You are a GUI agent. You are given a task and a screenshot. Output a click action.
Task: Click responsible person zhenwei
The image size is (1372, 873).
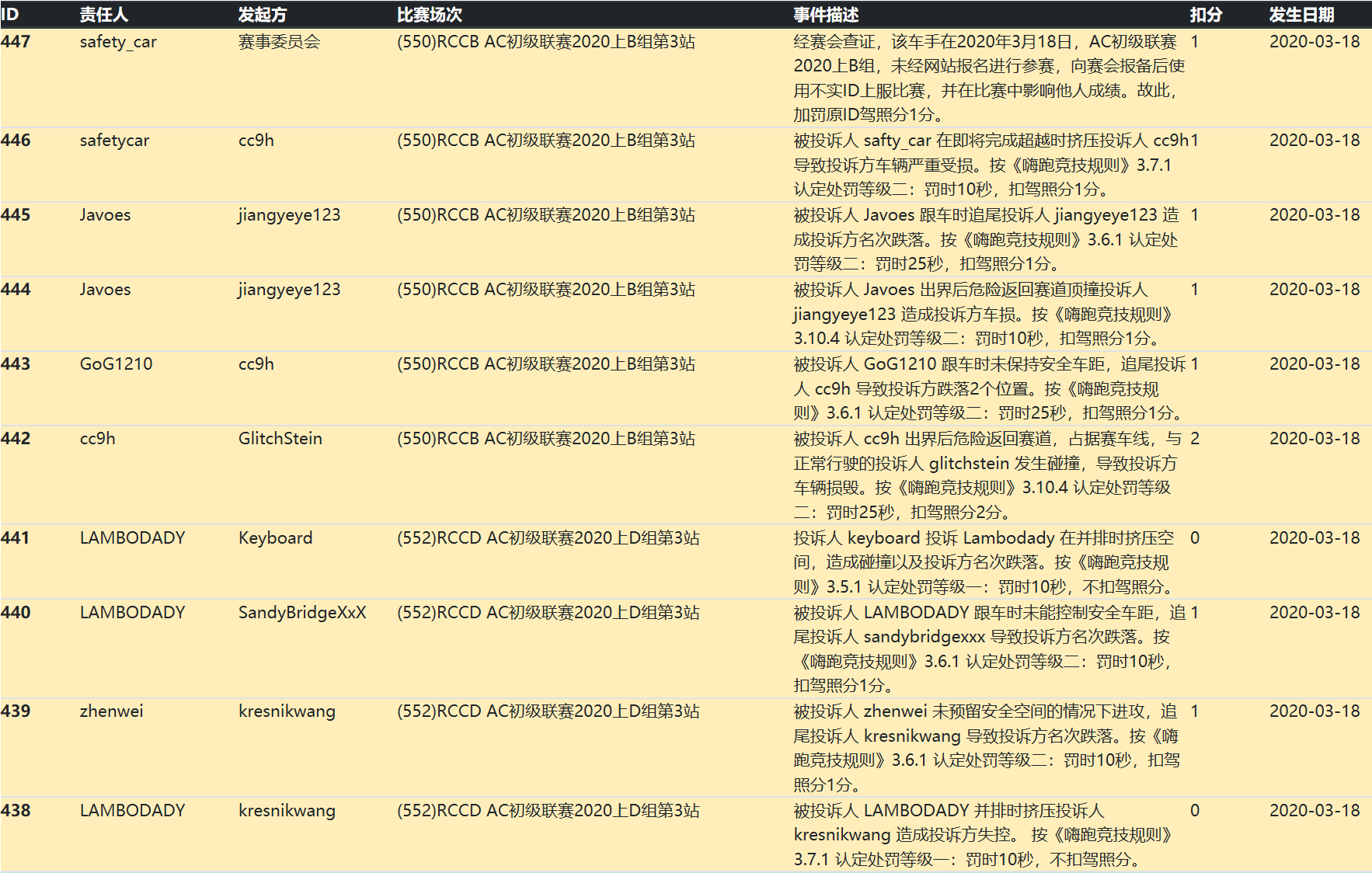click(111, 711)
